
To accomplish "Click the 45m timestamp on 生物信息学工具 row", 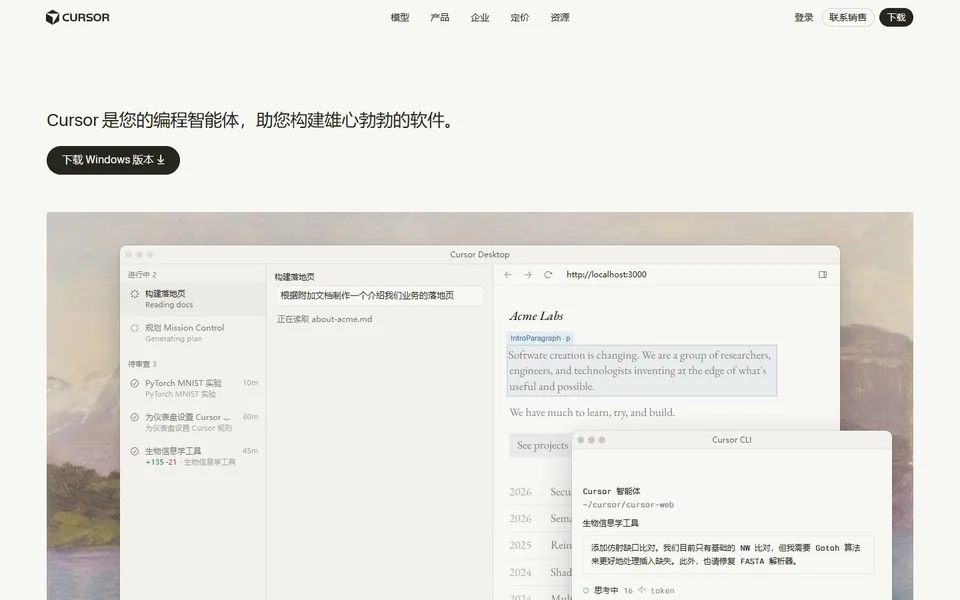I will click(250, 451).
